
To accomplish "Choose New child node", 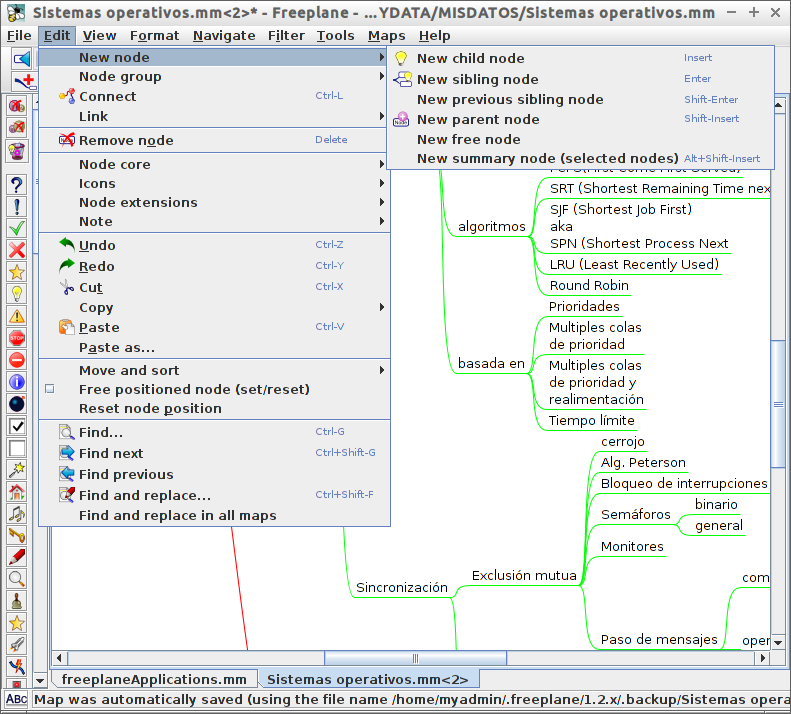I will point(580,59).
